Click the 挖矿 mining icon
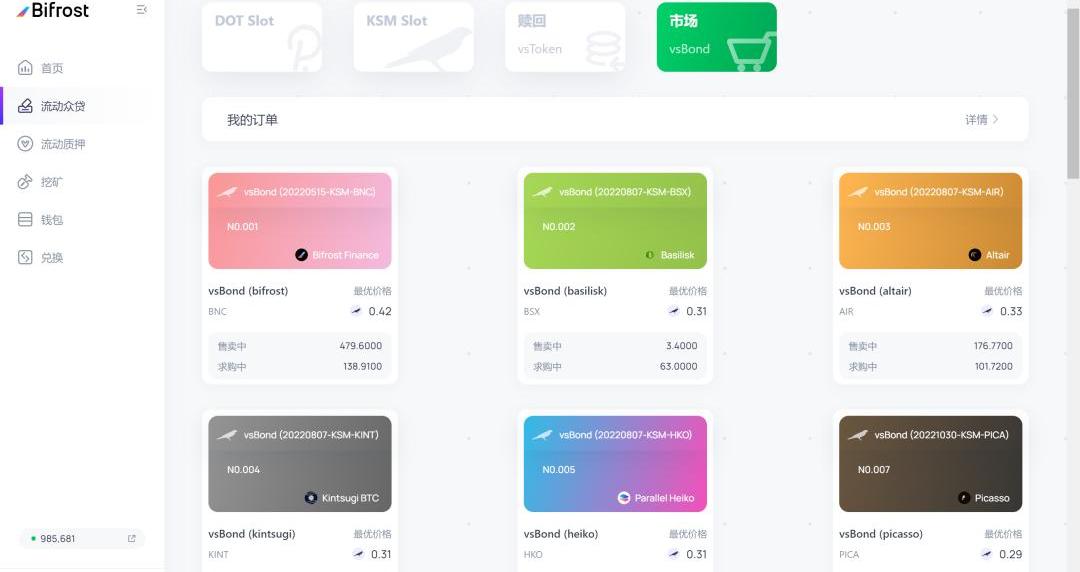1080x572 pixels. tap(26, 182)
